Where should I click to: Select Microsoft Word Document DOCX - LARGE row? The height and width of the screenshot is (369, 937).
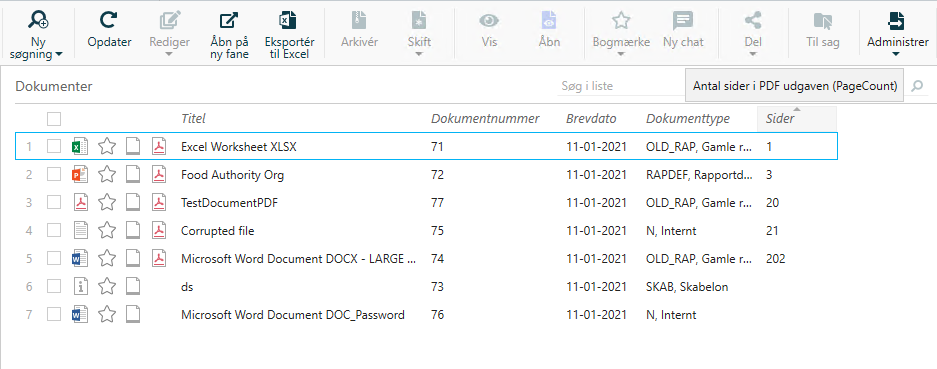tap(426, 258)
